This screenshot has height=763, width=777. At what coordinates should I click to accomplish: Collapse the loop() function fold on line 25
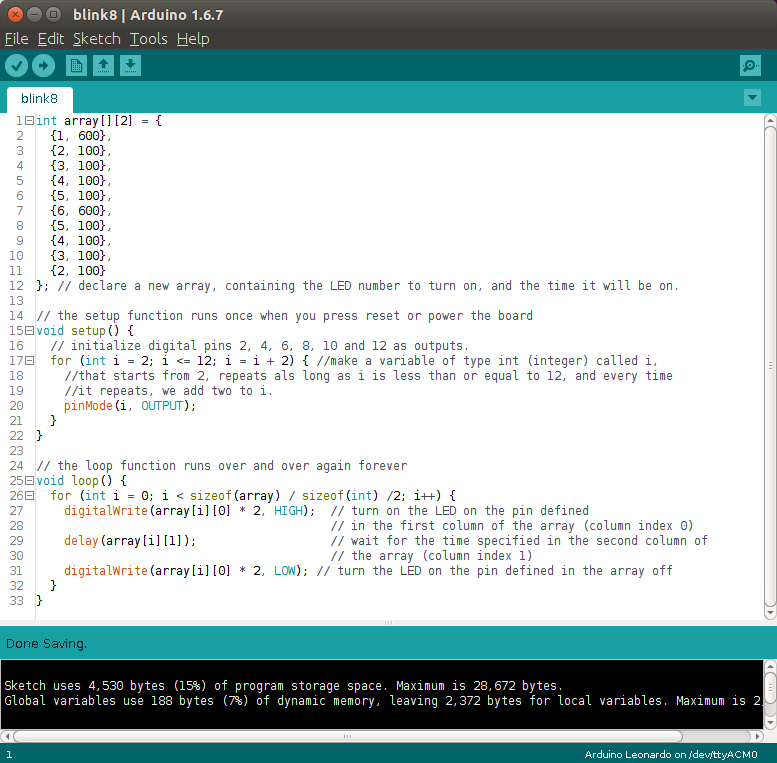29,481
